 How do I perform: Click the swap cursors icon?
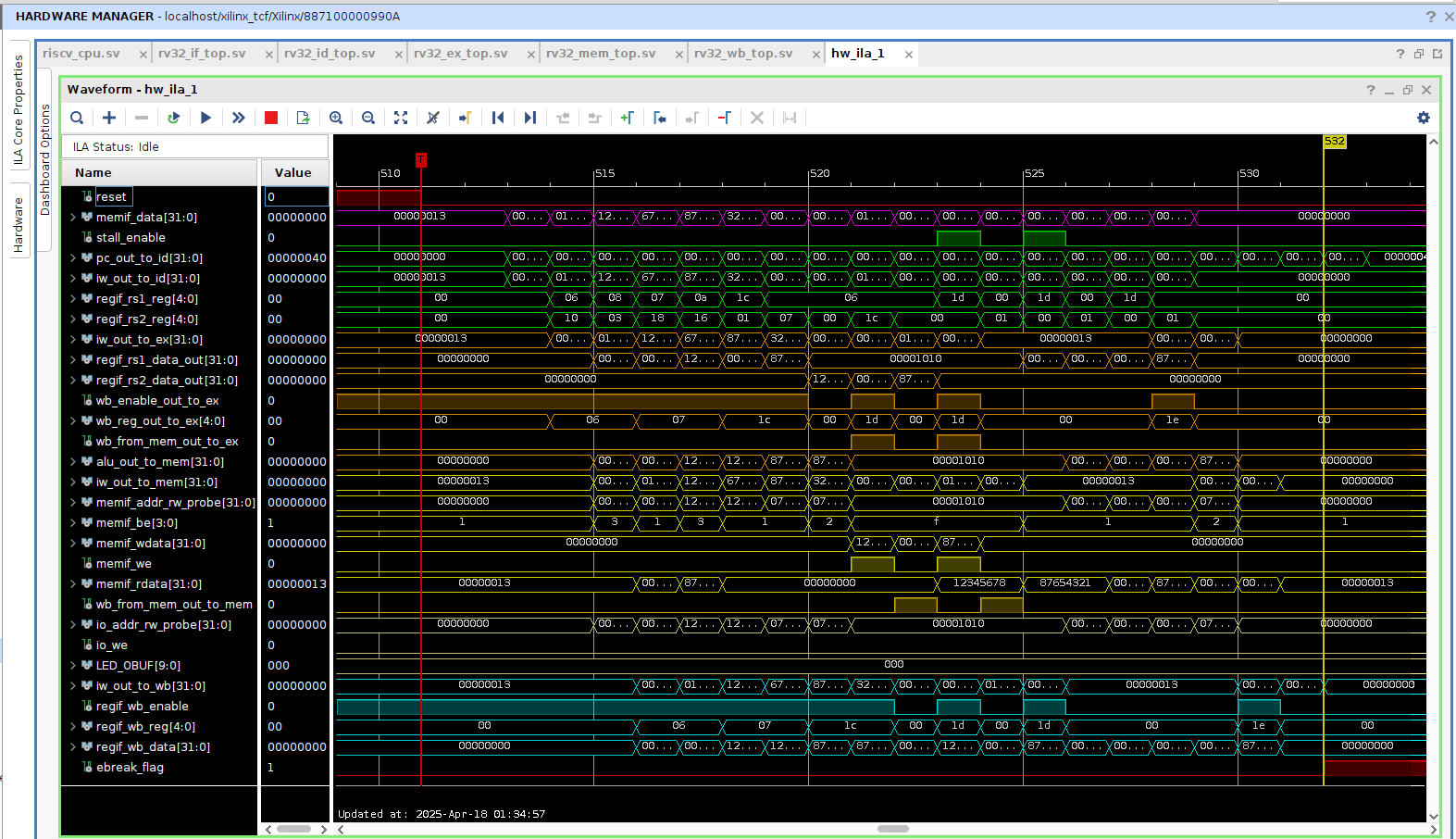[x=790, y=118]
